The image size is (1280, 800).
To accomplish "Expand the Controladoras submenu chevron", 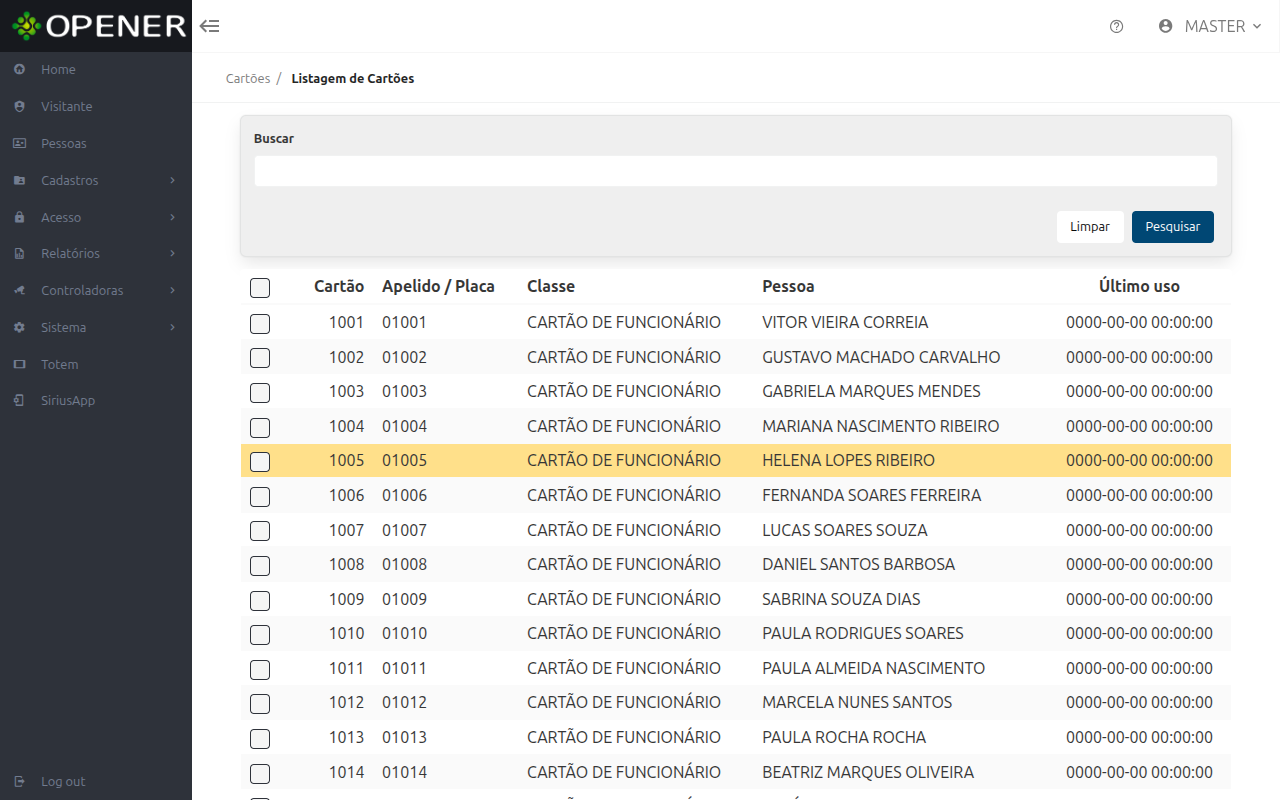I will pyautogui.click(x=173, y=290).
